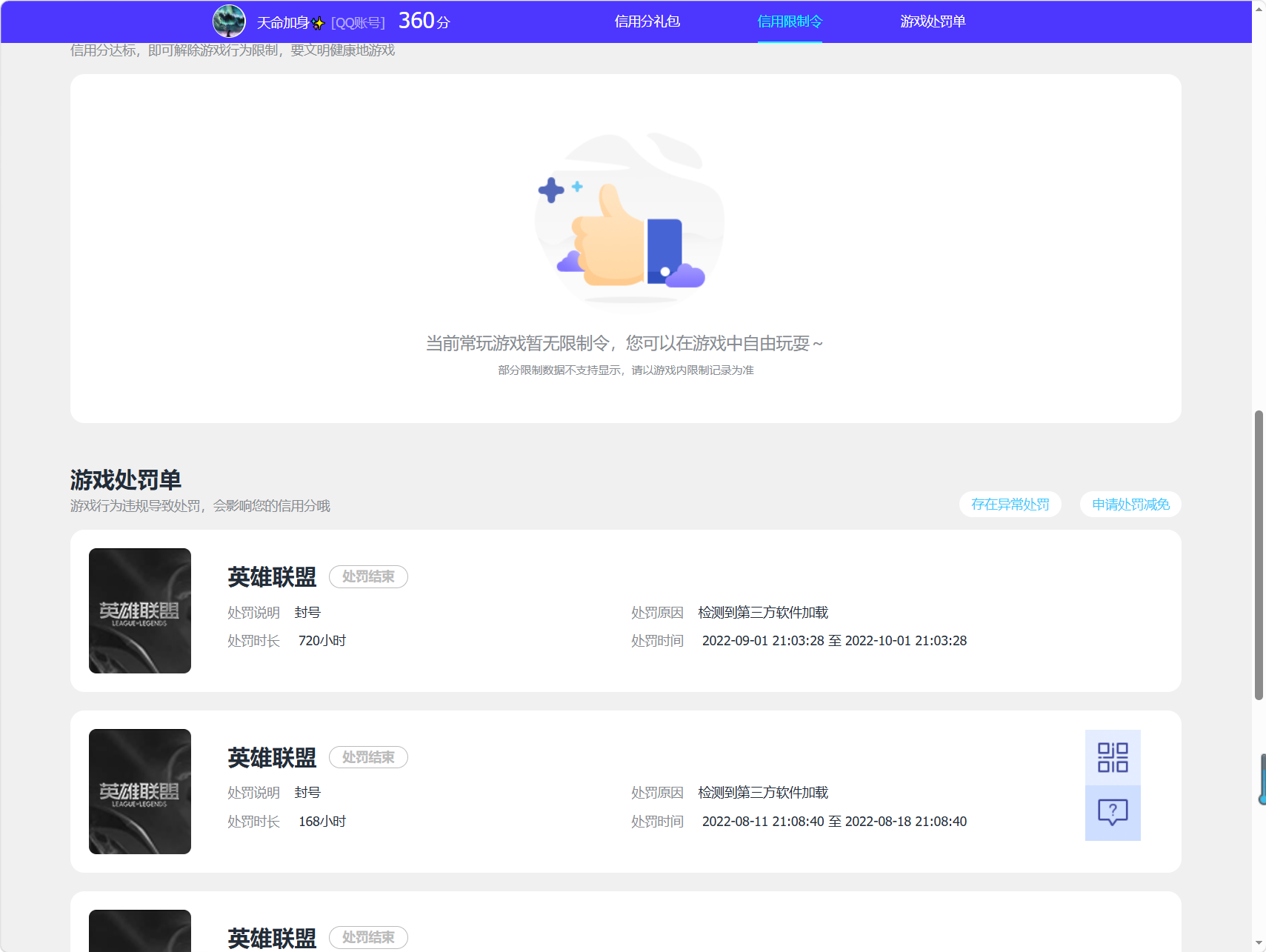Click the 部分限制数据不支持显示 note
1266x952 pixels.
click(x=626, y=370)
